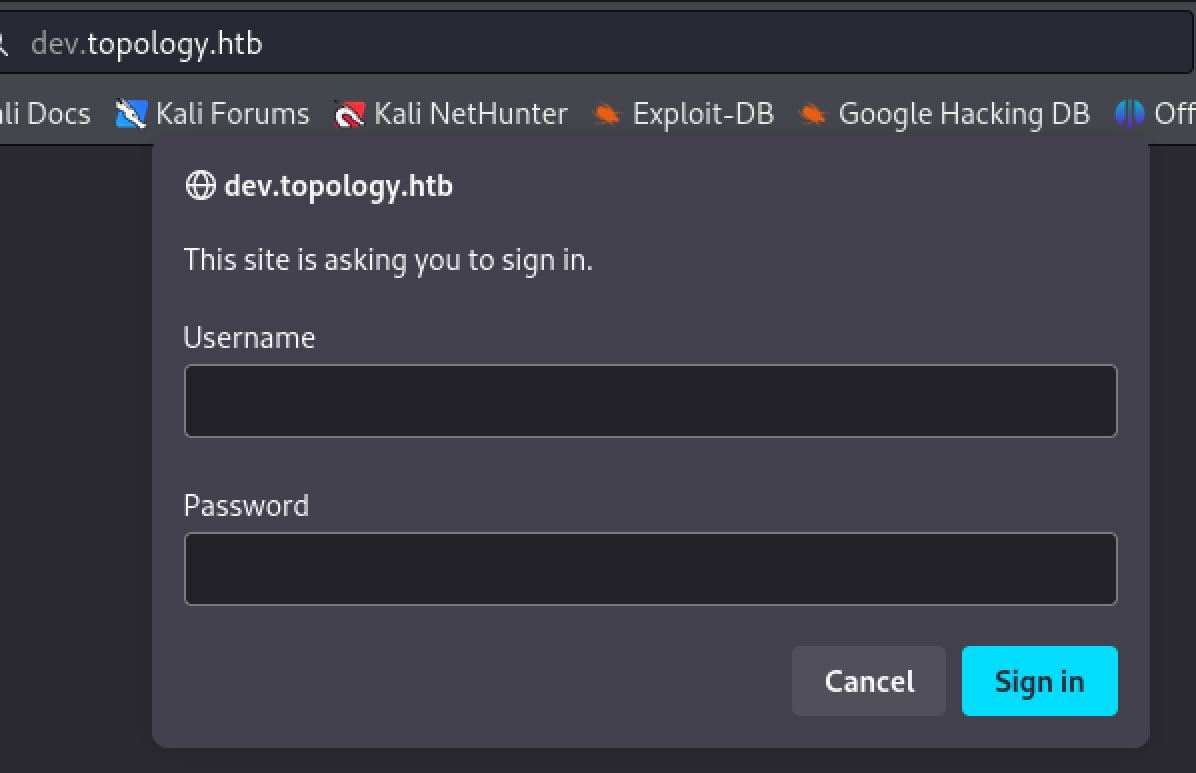Viewport: 1196px width, 773px height.
Task: Open the Exploit-DB bookmark label
Action: [x=703, y=114]
